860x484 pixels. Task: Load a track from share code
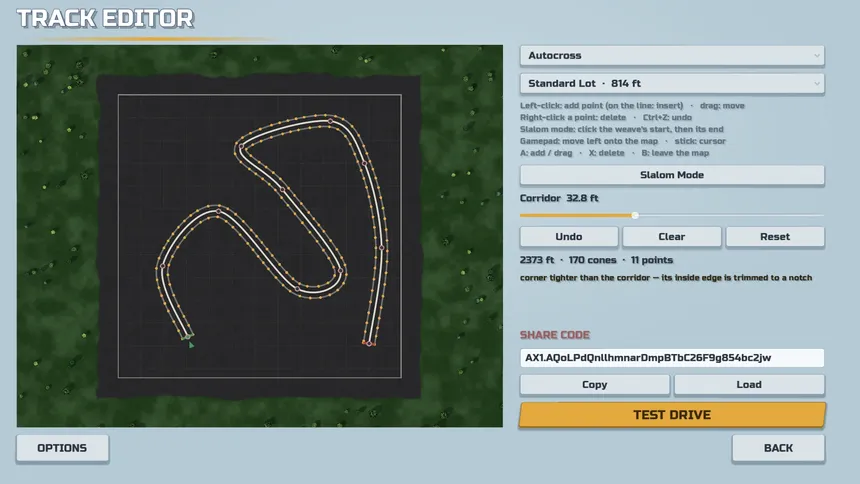pos(749,385)
